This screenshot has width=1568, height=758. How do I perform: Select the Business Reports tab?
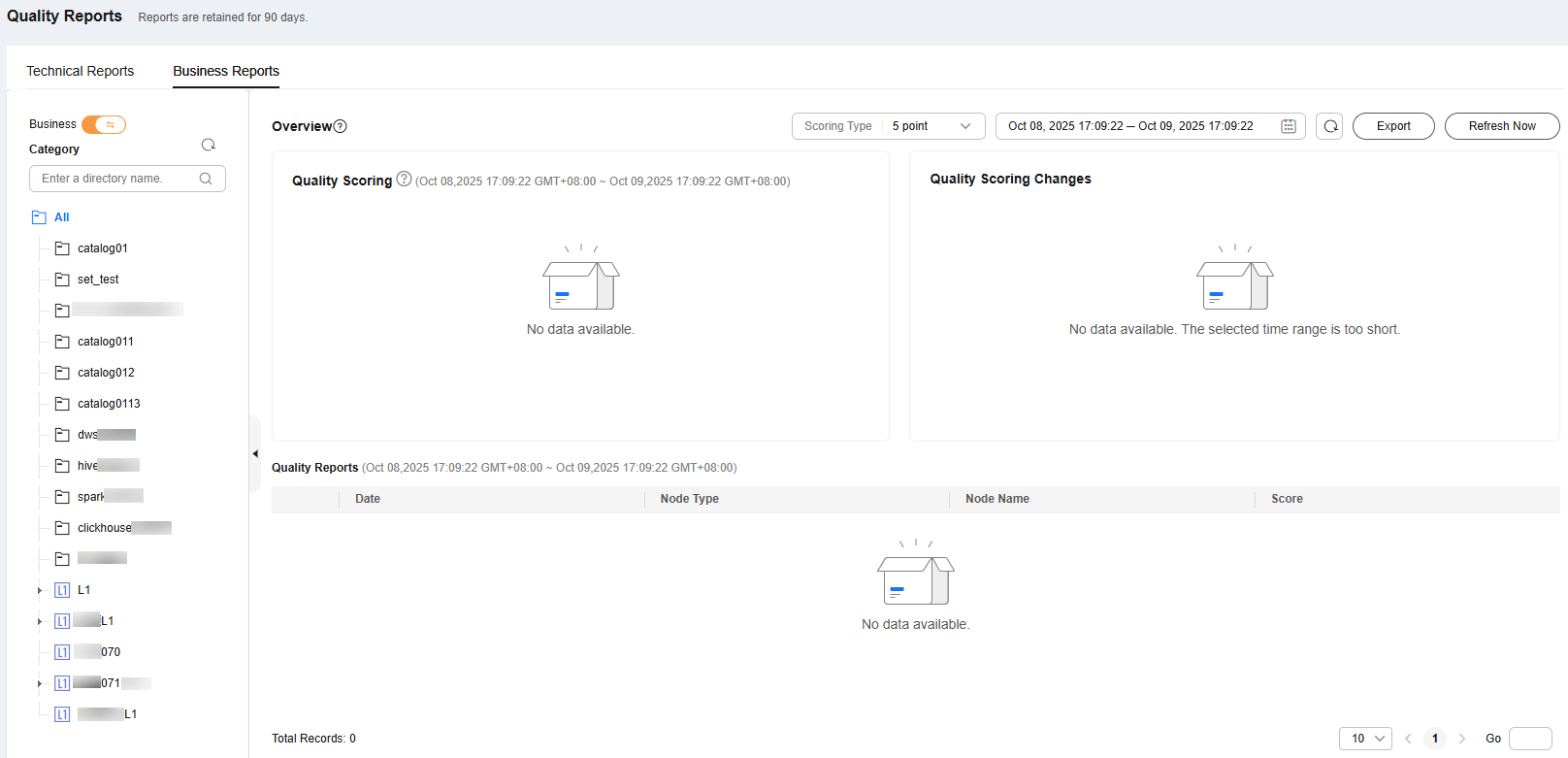click(x=226, y=71)
